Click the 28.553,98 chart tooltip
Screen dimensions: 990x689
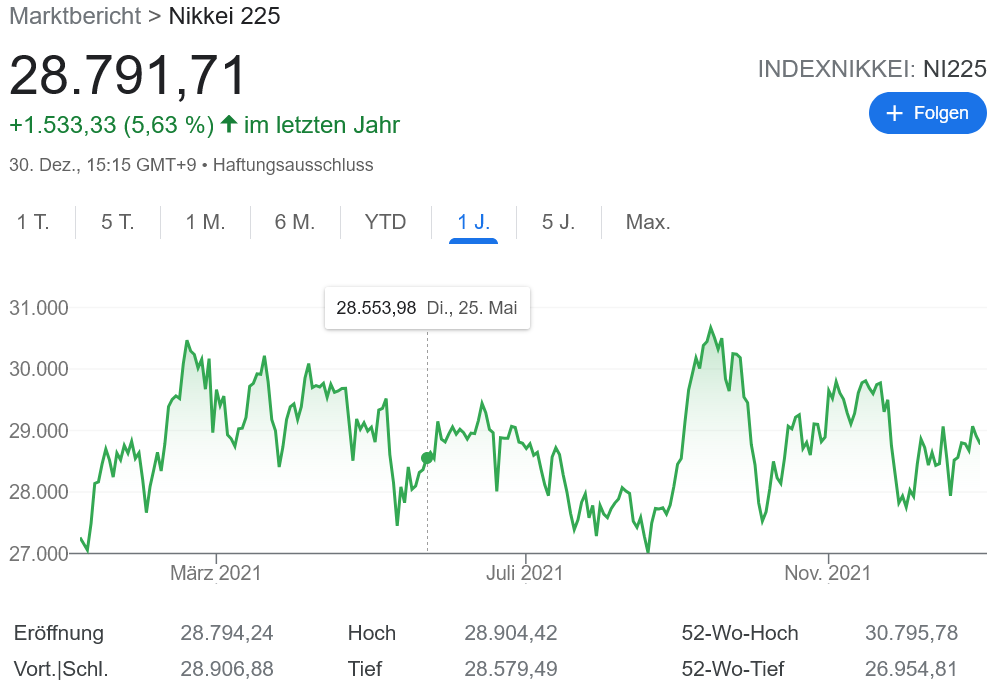[x=427, y=308]
